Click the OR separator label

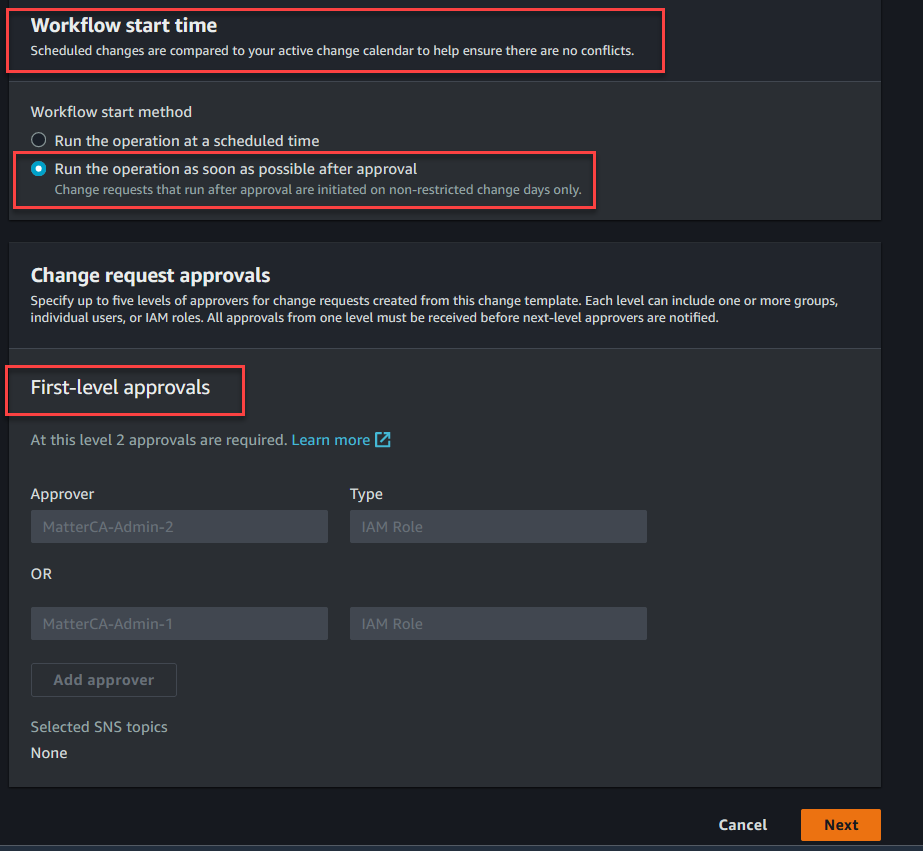[x=41, y=573]
